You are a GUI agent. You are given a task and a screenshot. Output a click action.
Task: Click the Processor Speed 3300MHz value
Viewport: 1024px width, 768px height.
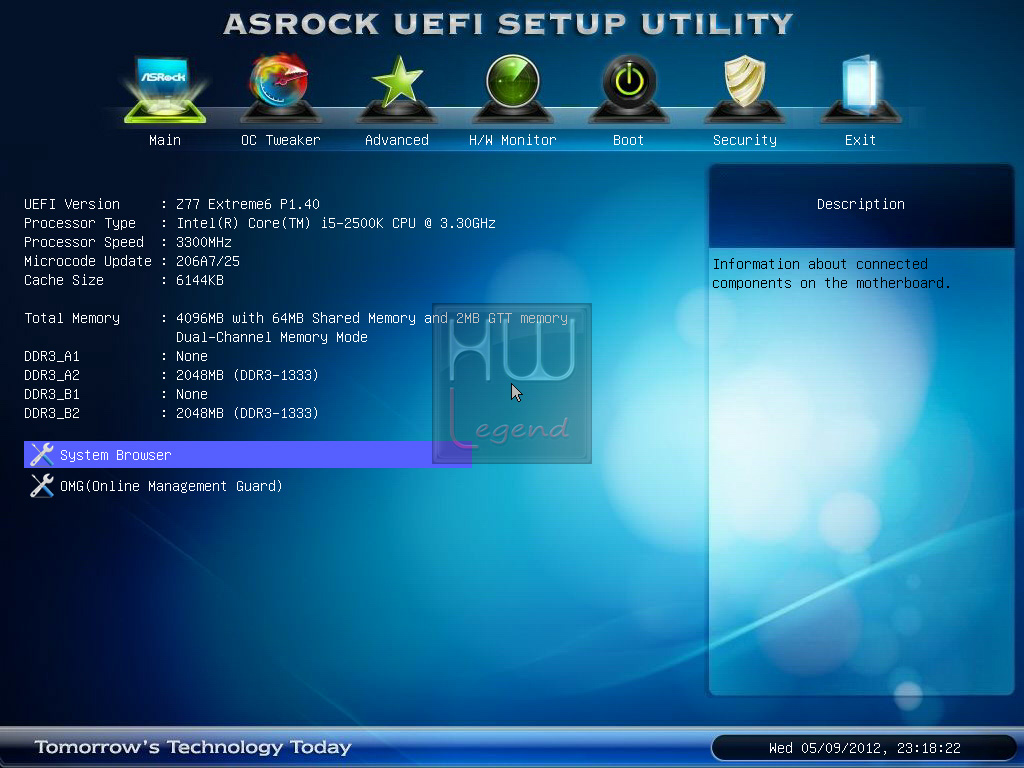[204, 242]
